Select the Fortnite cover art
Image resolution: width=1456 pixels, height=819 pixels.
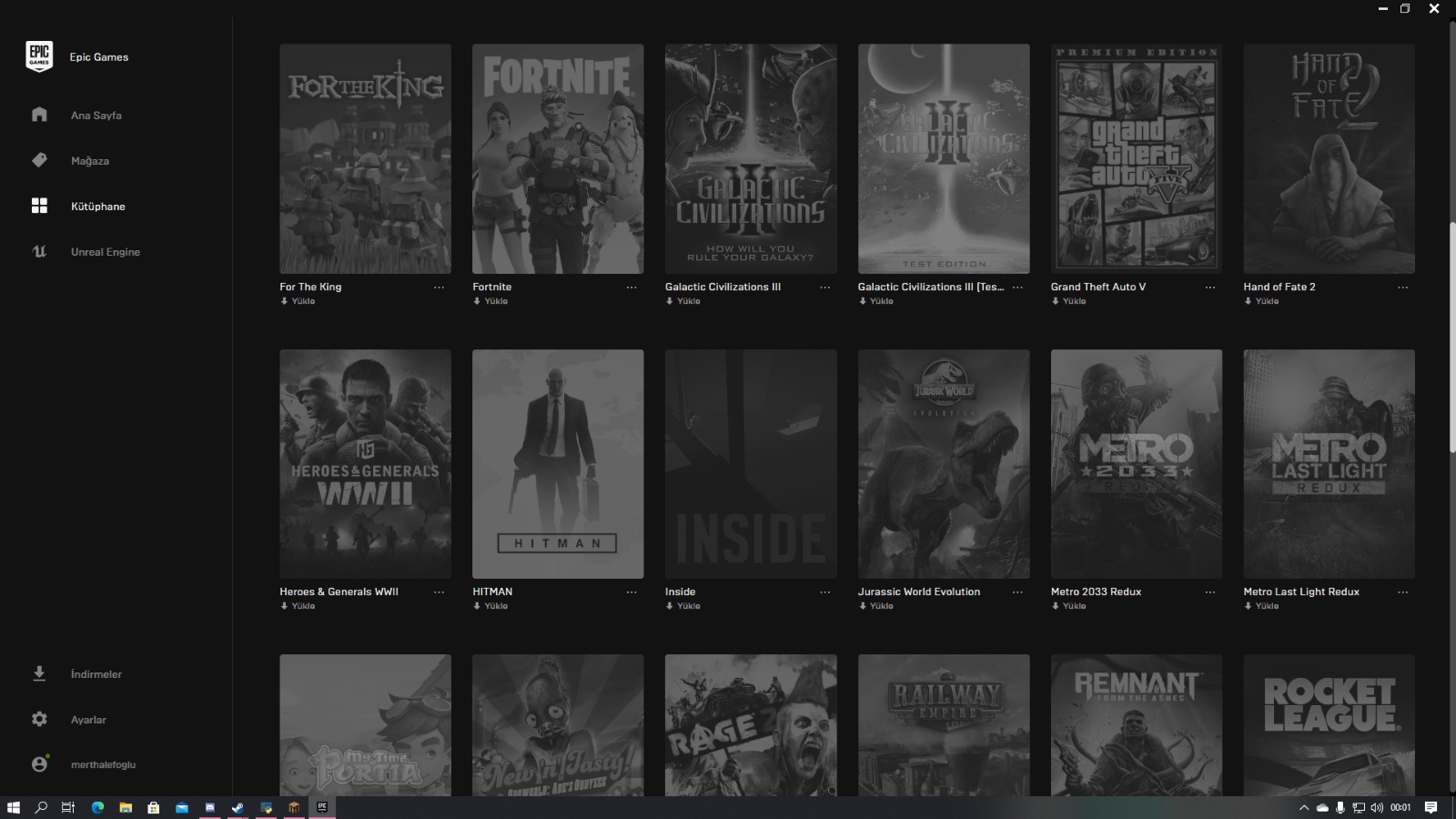558,158
